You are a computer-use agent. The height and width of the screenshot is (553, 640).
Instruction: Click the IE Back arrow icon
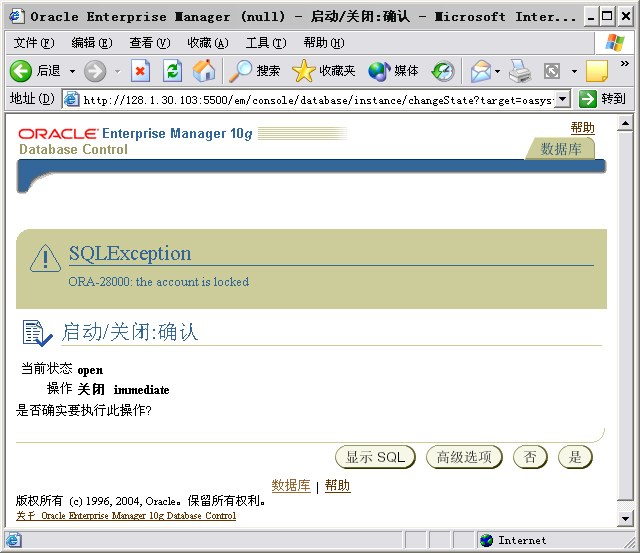(20, 71)
